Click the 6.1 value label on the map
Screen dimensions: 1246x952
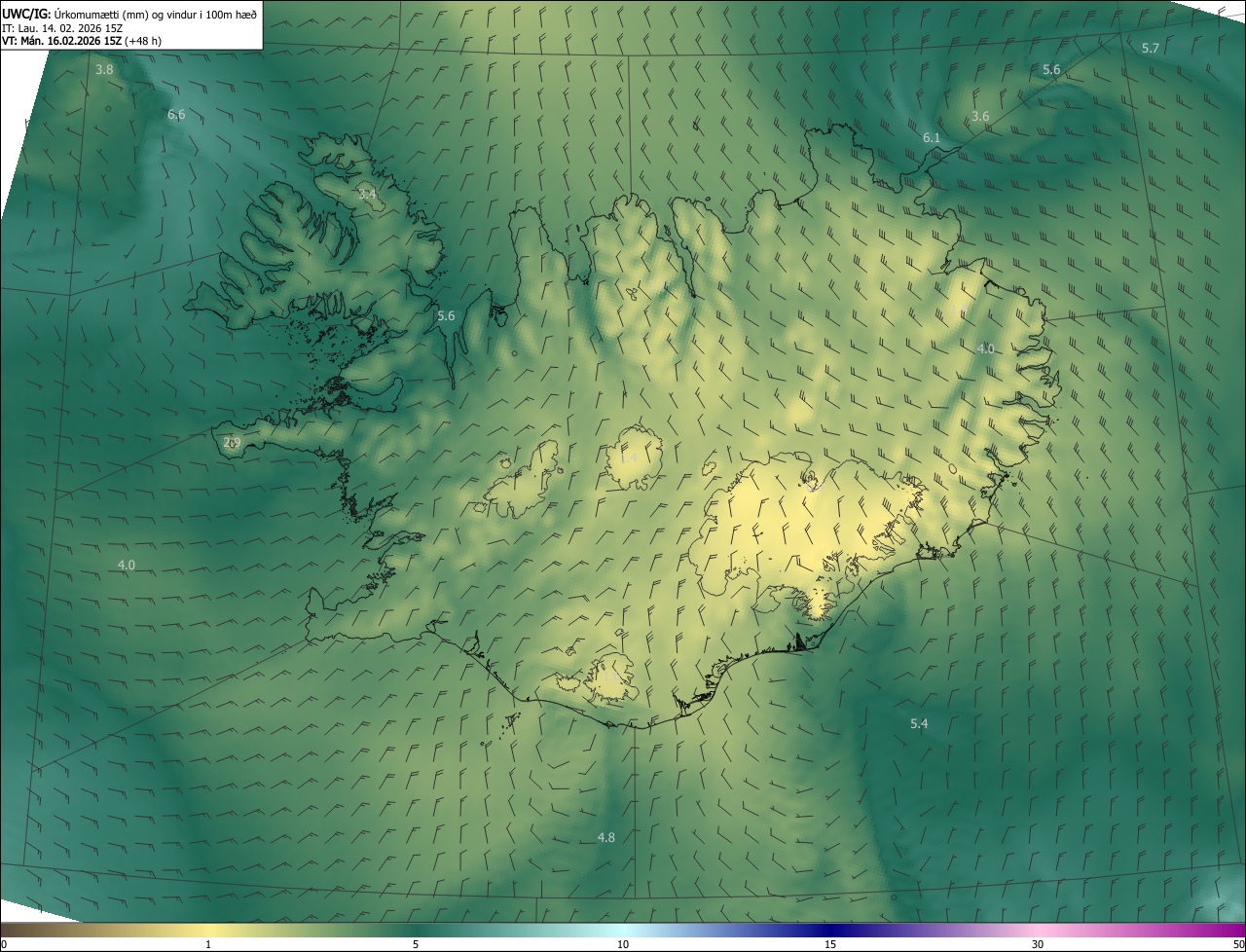pos(932,138)
